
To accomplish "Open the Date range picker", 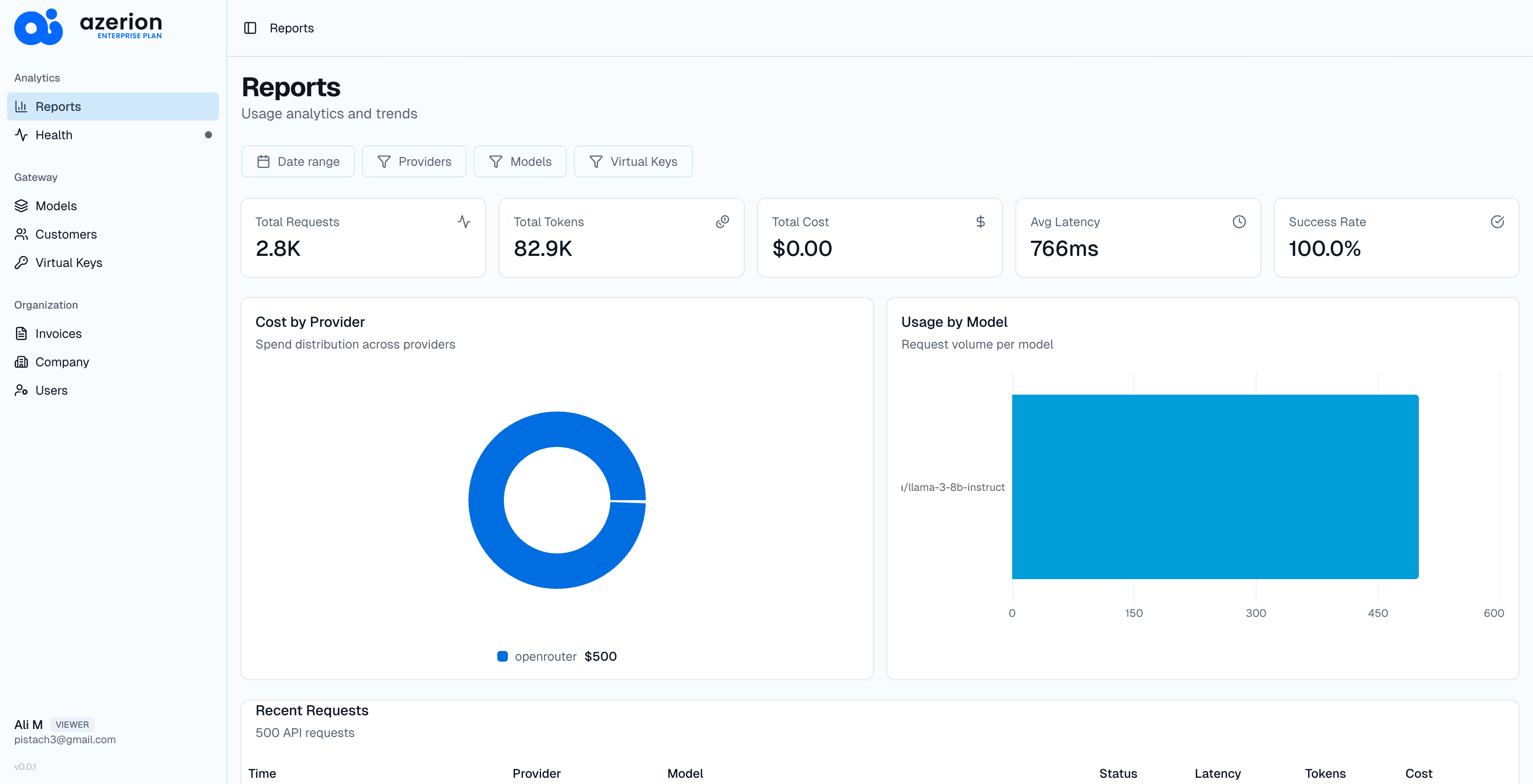I will 298,161.
